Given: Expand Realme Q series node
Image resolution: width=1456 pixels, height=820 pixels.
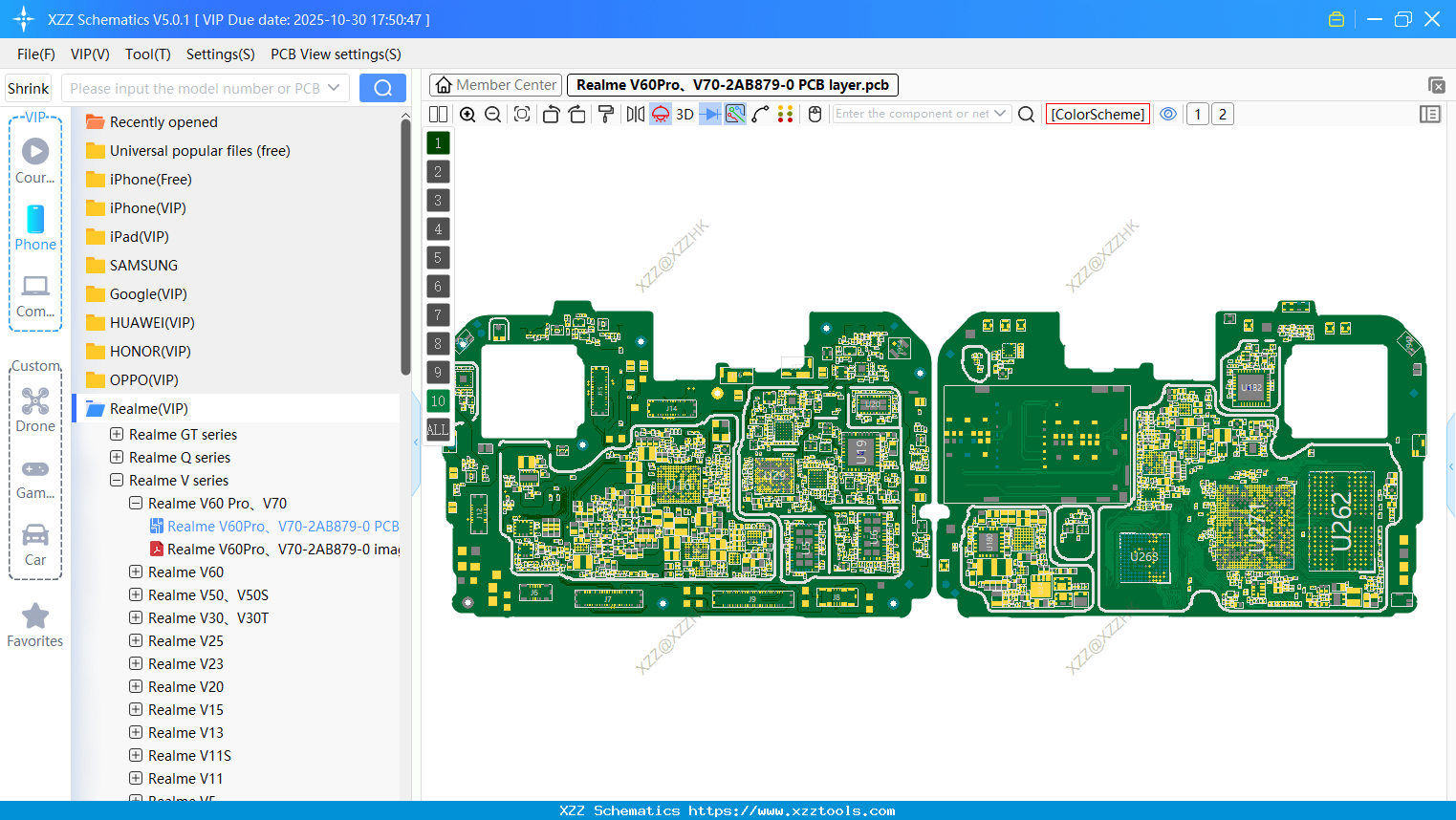Looking at the screenshot, I should point(117,457).
